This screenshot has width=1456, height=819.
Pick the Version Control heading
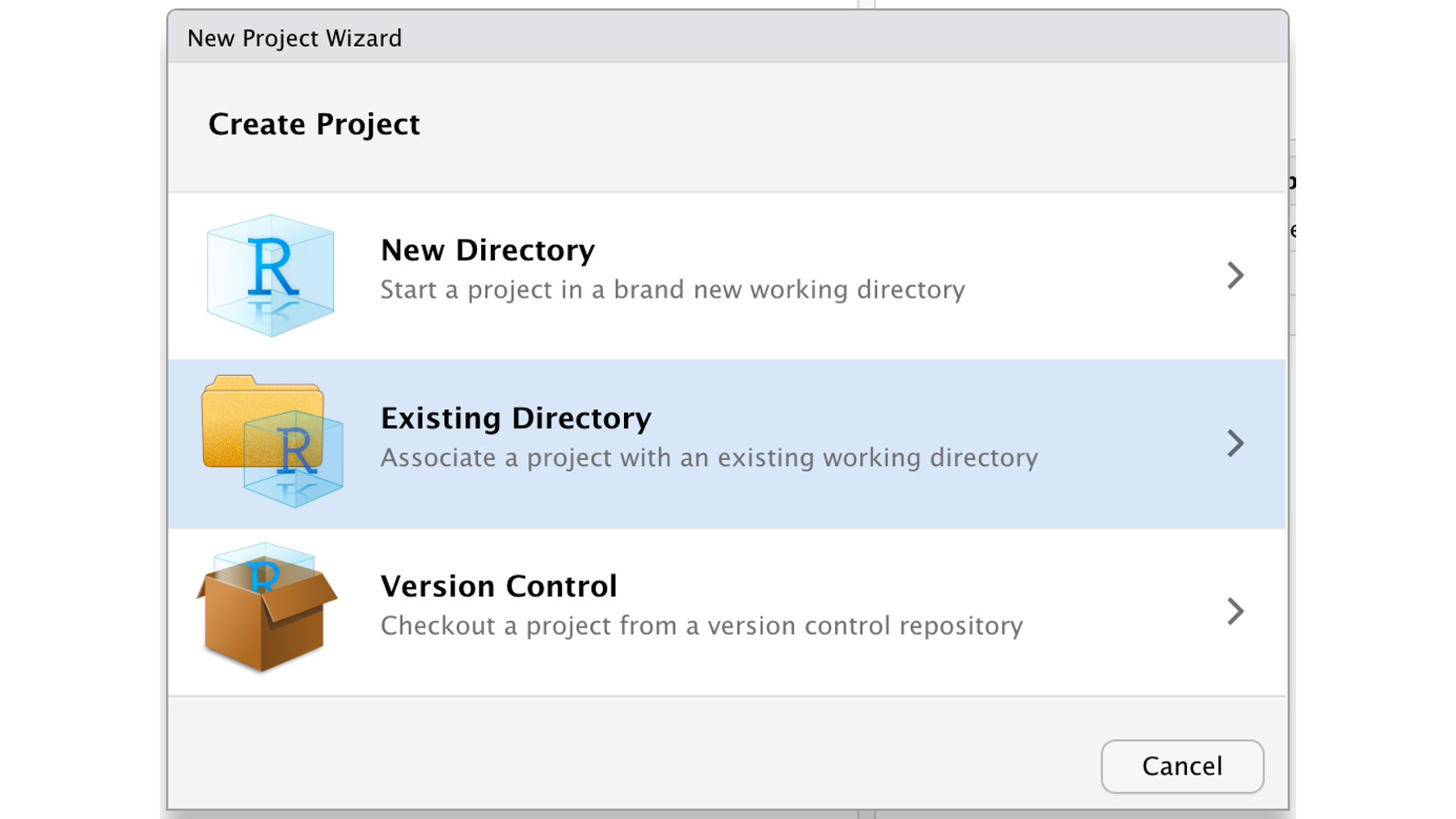[x=499, y=586]
